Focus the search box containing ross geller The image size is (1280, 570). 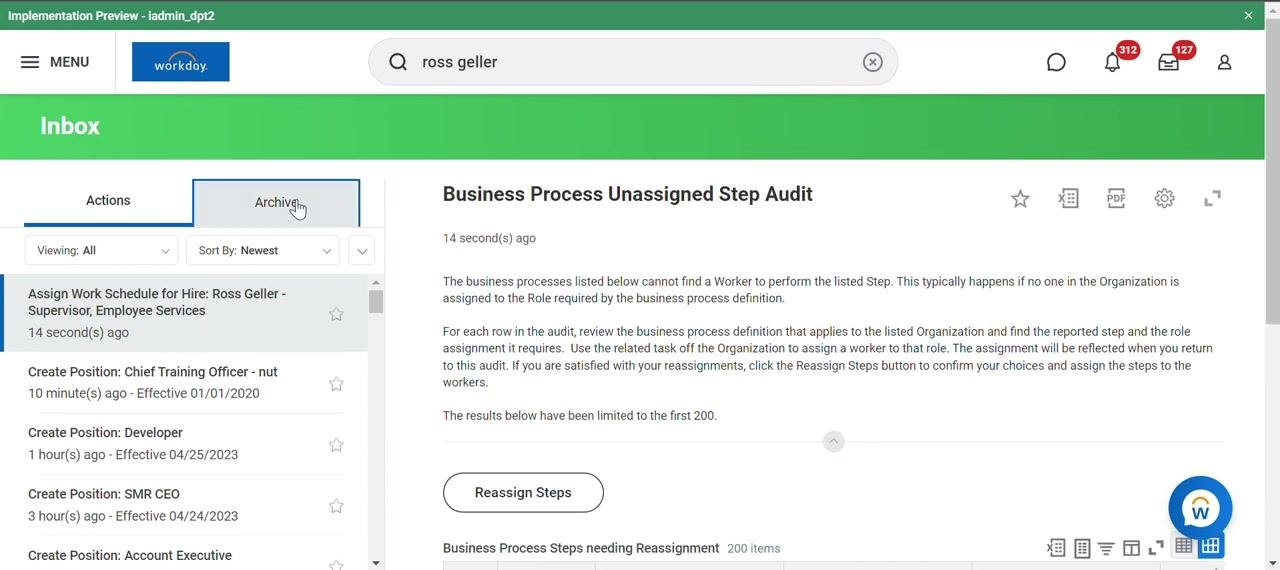click(x=633, y=62)
